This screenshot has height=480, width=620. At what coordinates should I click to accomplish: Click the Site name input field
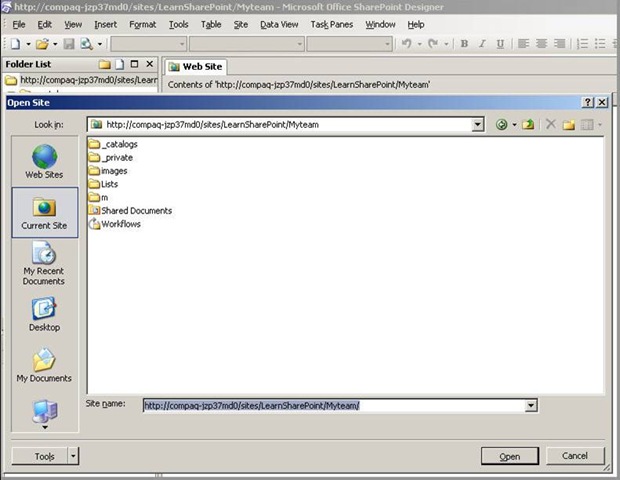pyautogui.click(x=334, y=405)
